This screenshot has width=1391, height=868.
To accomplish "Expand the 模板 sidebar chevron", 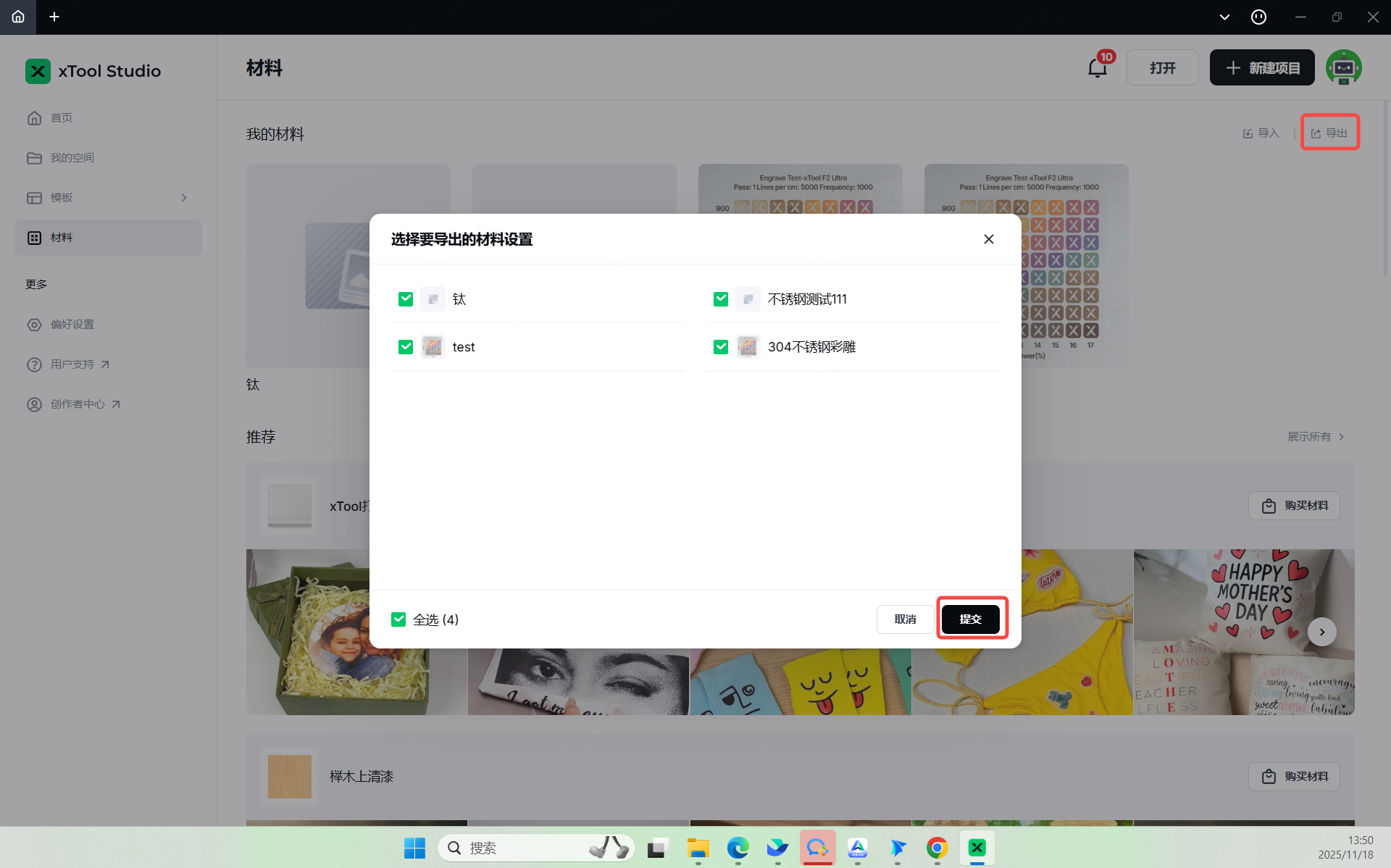I will (x=184, y=198).
